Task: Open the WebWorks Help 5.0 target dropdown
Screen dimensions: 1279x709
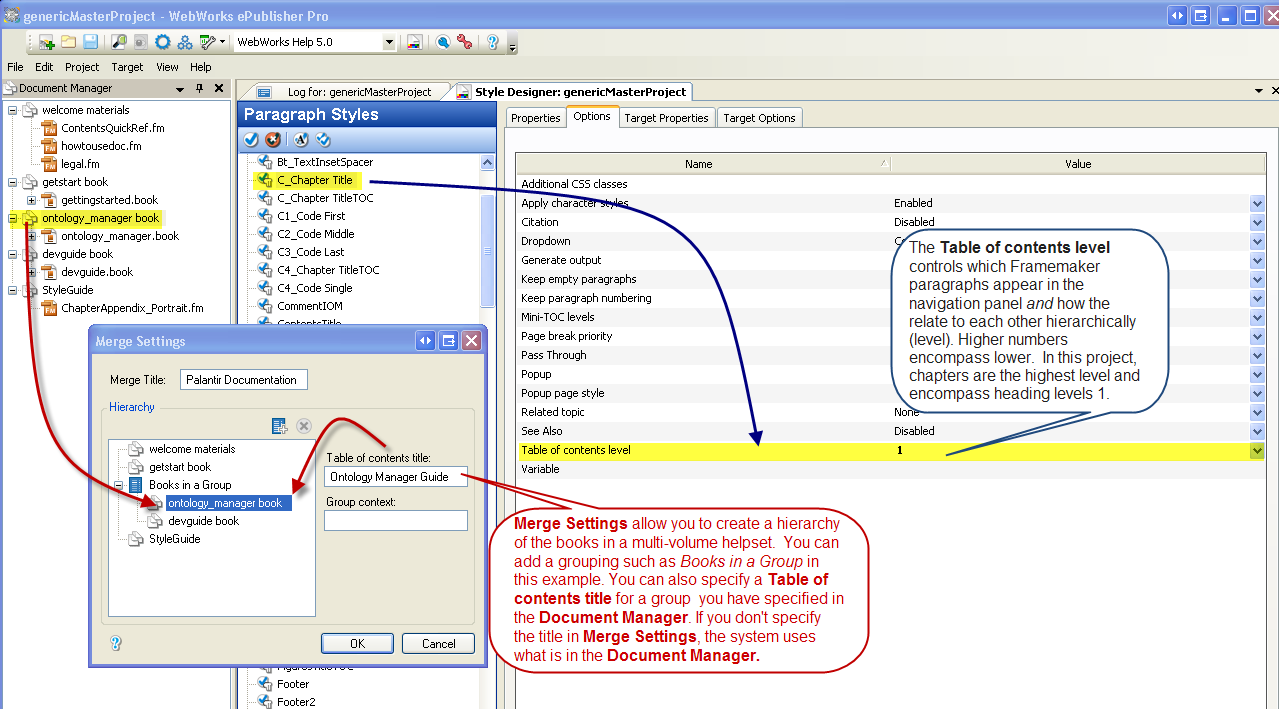Action: click(x=389, y=43)
